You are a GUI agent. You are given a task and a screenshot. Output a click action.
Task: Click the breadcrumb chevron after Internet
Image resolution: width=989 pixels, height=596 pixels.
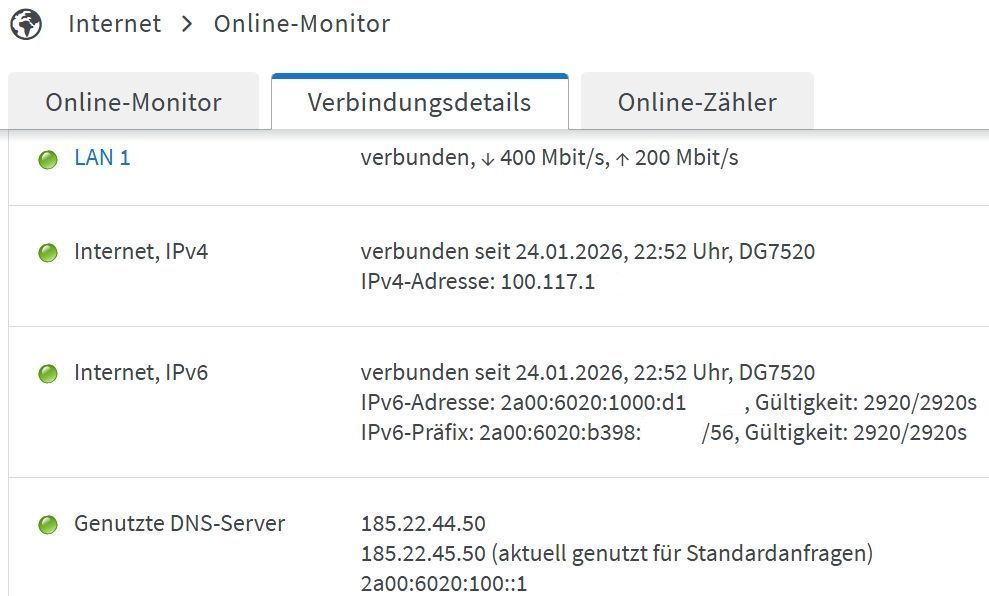(x=187, y=25)
